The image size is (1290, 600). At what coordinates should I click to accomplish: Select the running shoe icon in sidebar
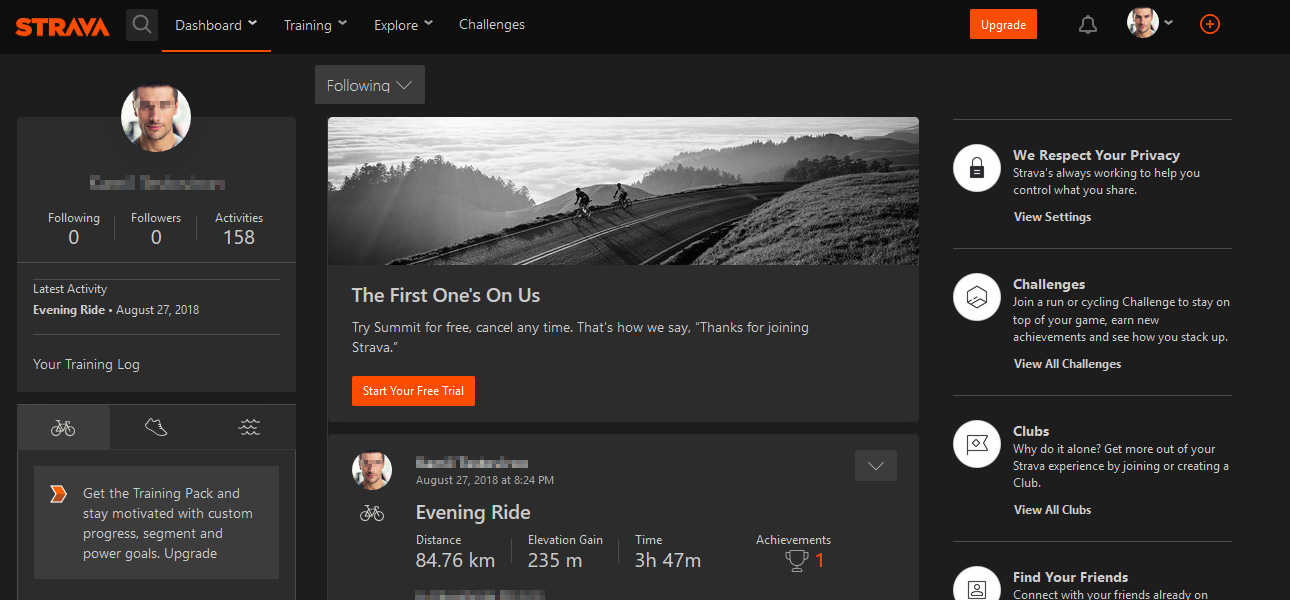[155, 427]
